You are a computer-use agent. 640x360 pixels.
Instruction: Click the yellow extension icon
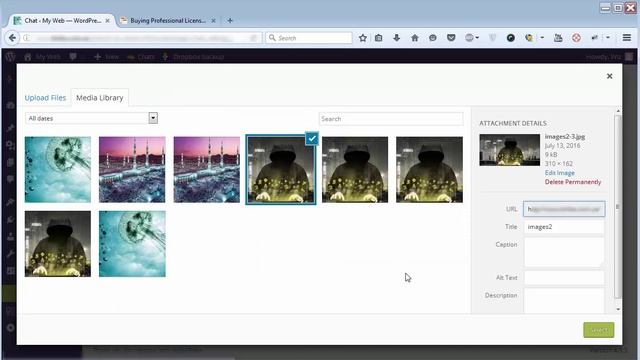pyautogui.click(x=529, y=38)
